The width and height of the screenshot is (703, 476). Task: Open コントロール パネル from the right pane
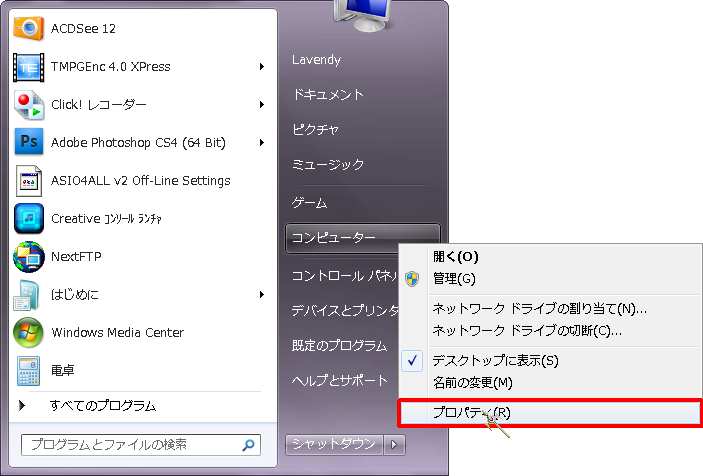pyautogui.click(x=344, y=276)
